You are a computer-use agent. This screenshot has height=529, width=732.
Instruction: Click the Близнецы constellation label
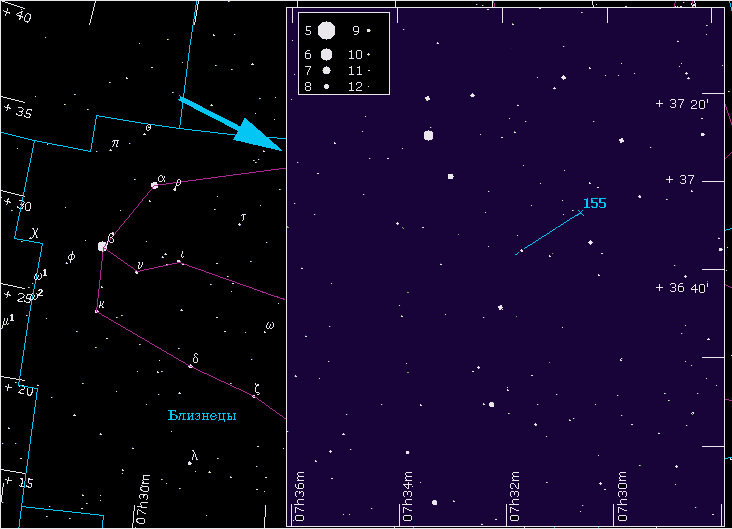[202, 416]
